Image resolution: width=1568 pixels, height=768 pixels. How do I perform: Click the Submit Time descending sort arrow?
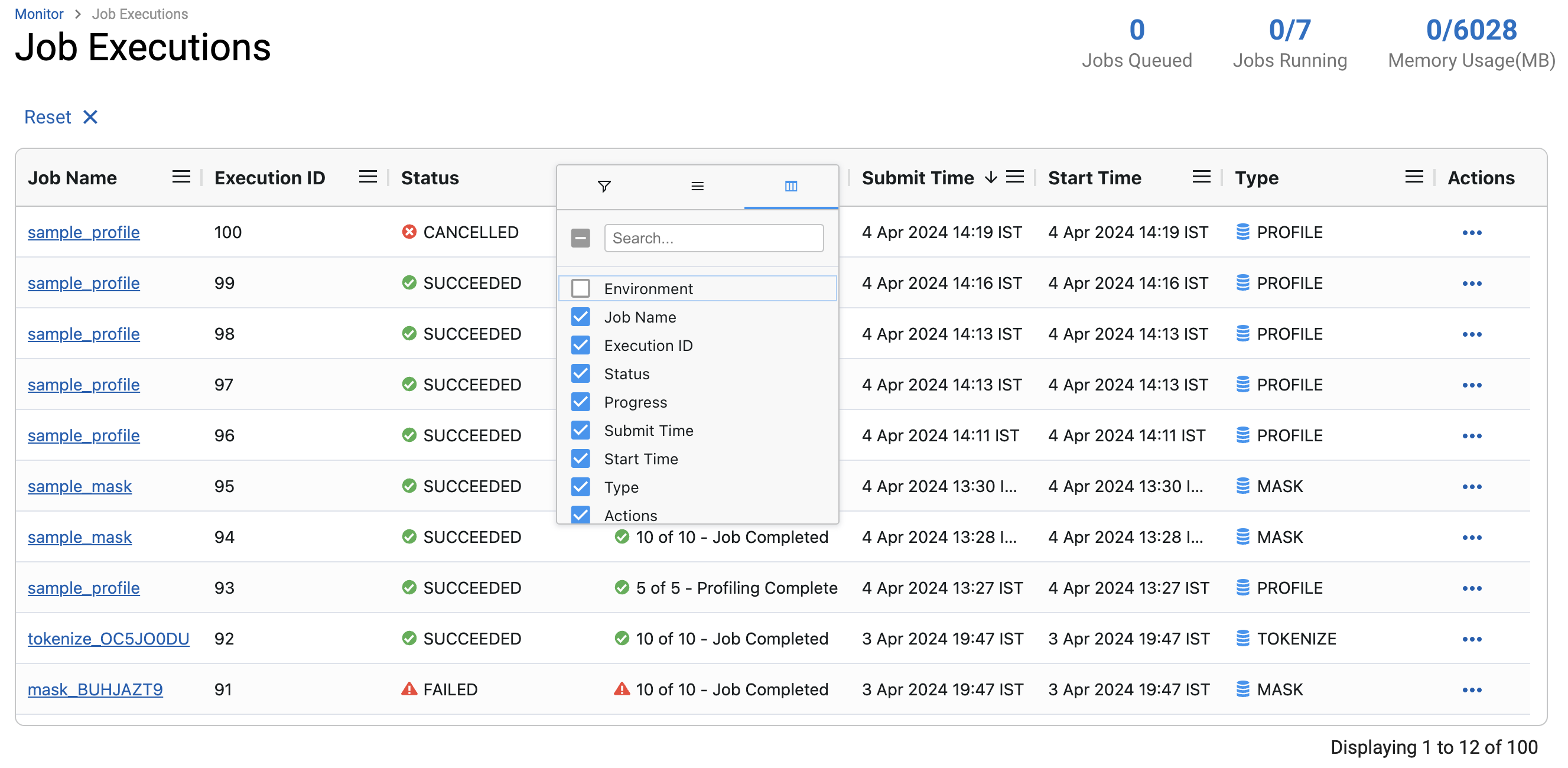click(x=991, y=177)
